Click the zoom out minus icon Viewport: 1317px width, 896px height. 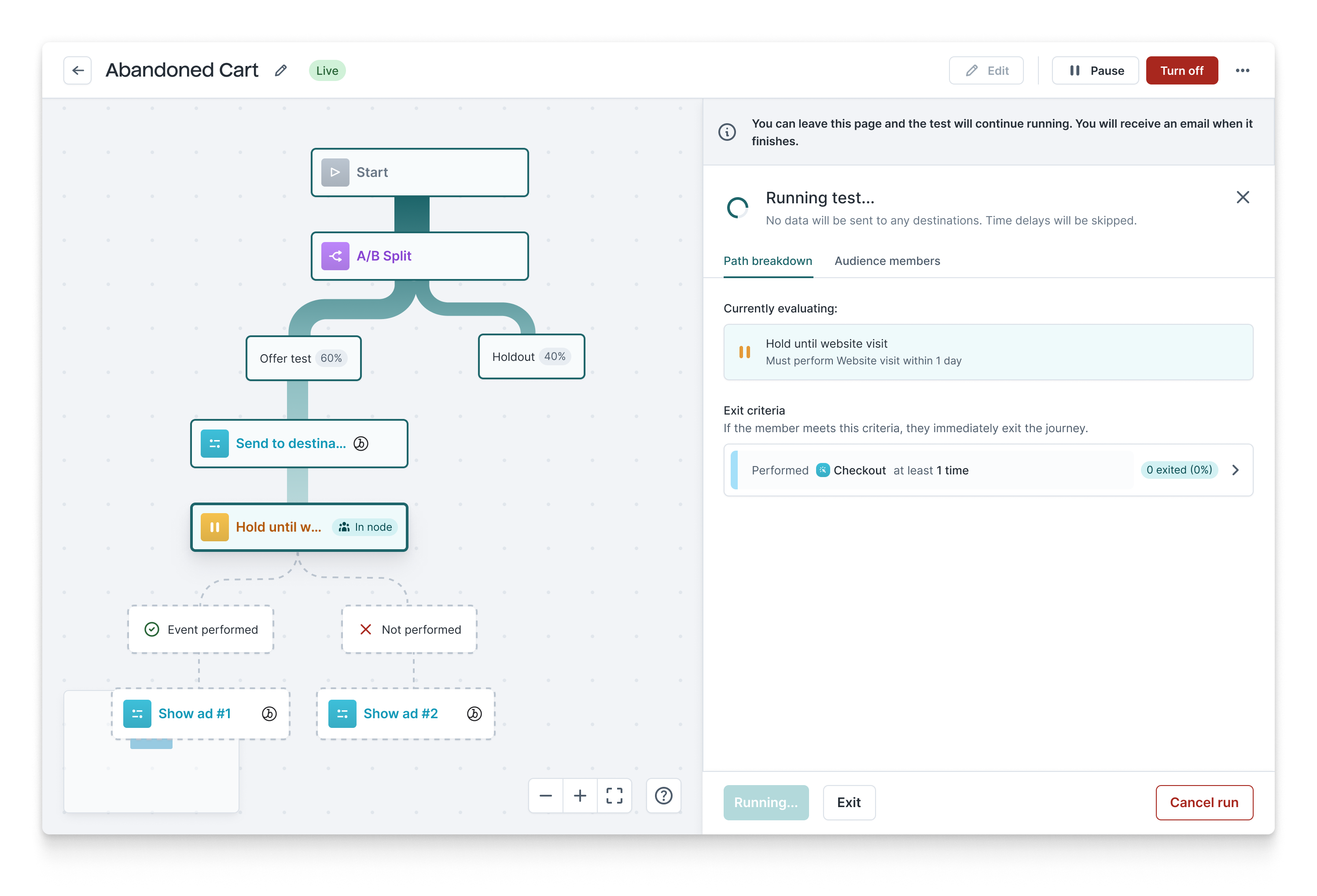(545, 796)
